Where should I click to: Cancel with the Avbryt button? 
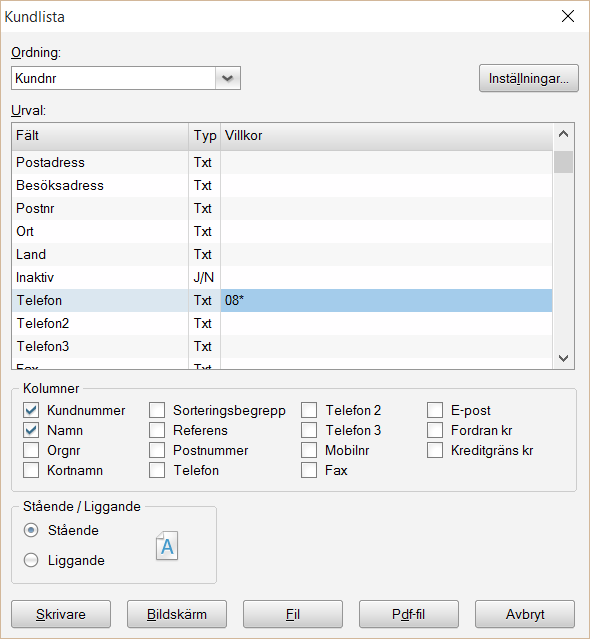coord(525,614)
